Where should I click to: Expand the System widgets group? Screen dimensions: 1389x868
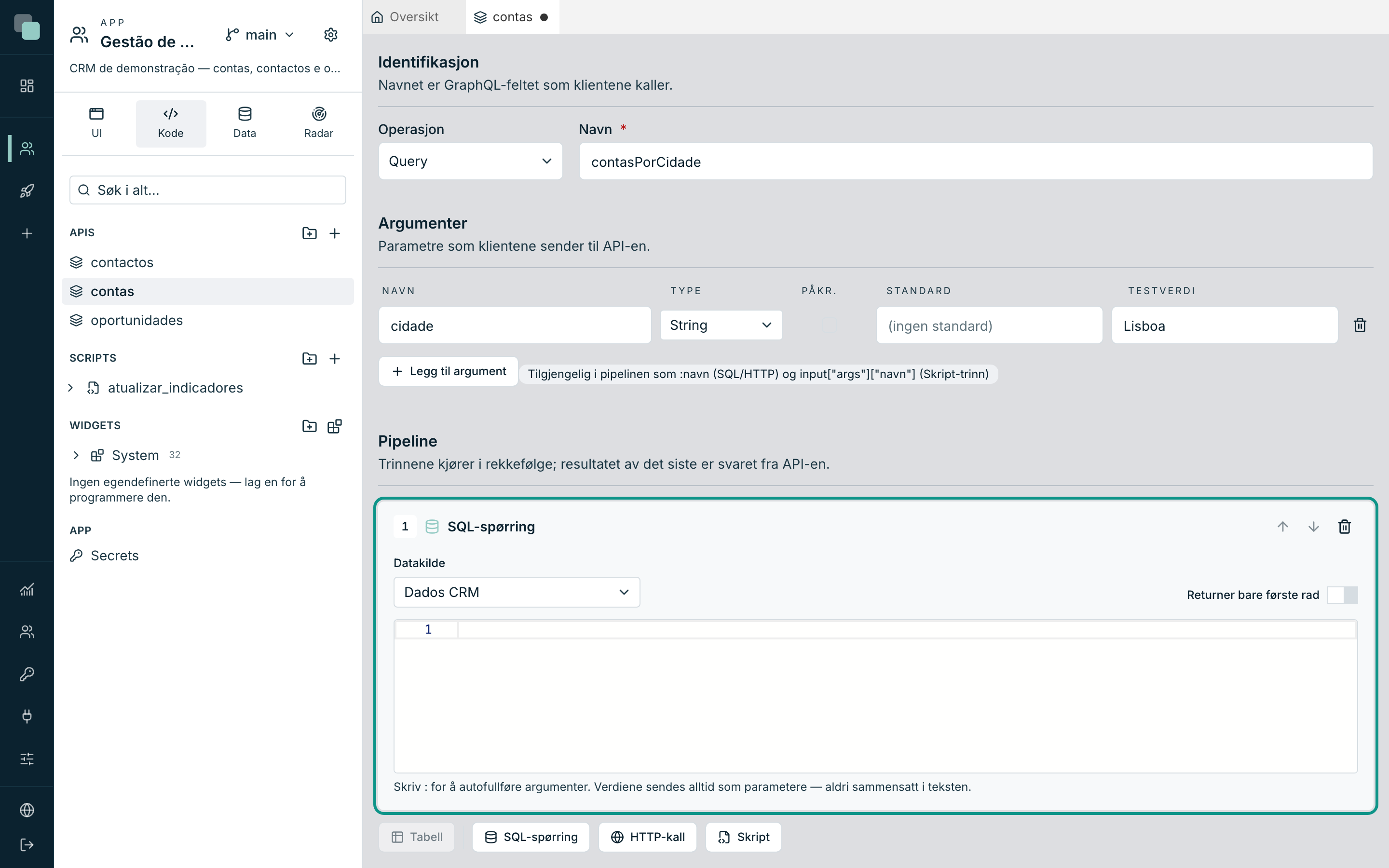click(76, 455)
